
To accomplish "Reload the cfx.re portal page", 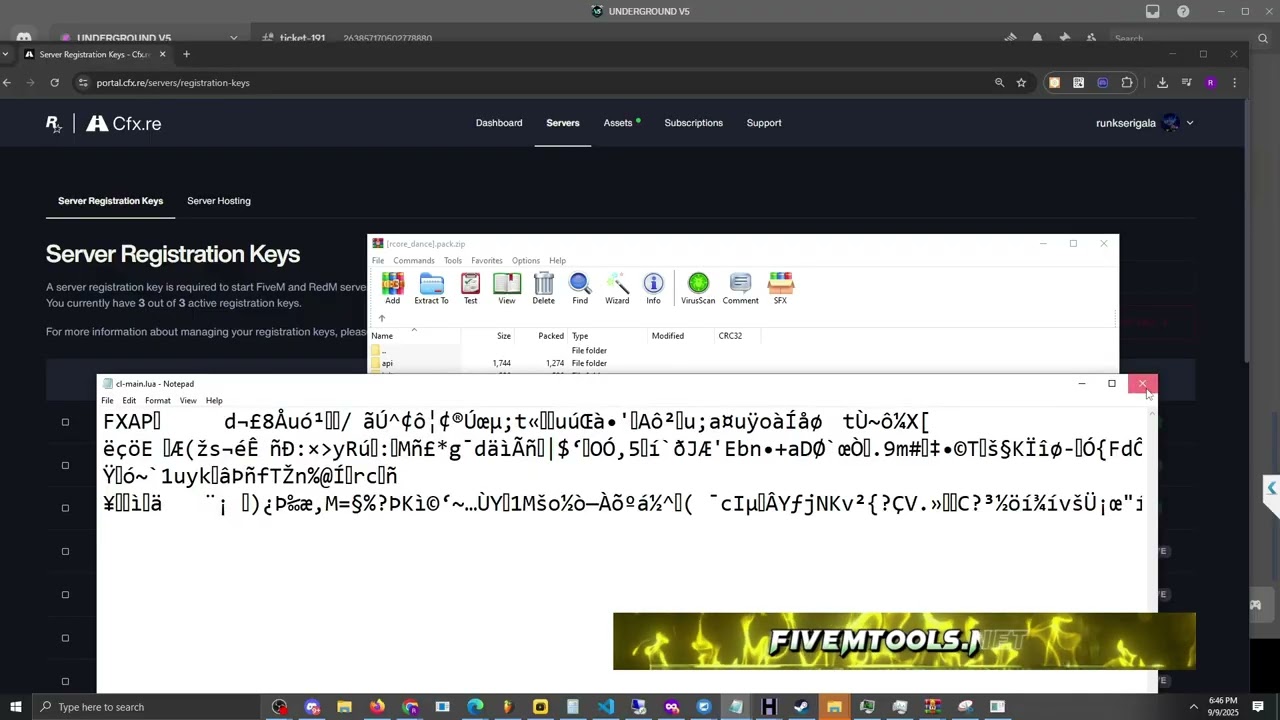I will (x=54, y=83).
